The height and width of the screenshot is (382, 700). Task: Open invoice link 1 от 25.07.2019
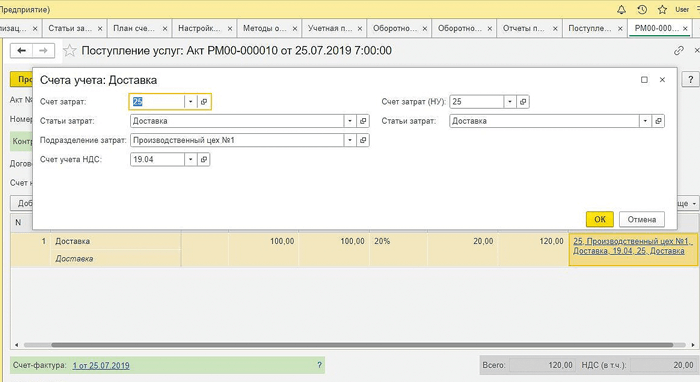(101, 365)
